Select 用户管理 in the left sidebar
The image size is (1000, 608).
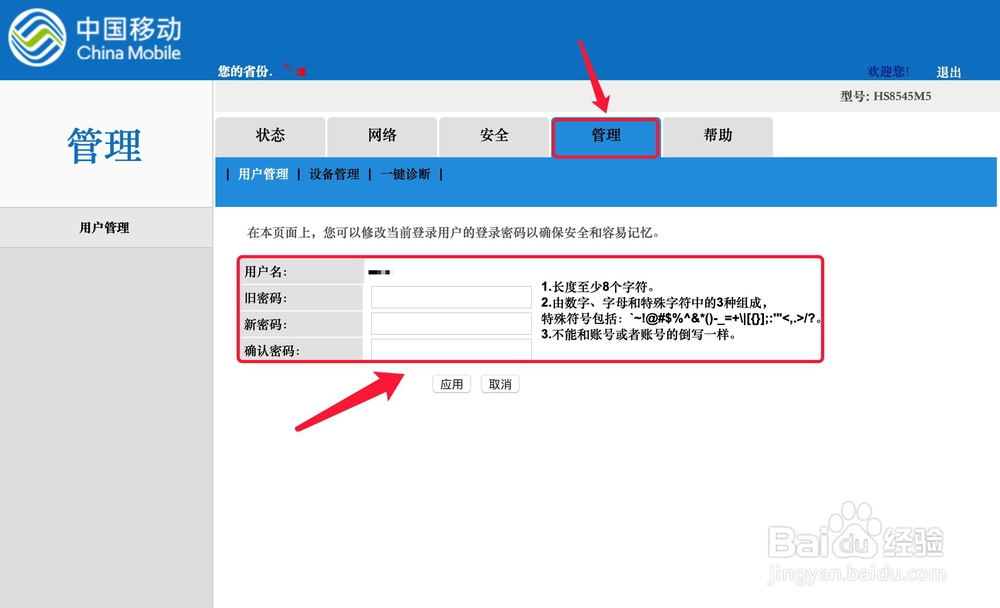click(x=105, y=227)
